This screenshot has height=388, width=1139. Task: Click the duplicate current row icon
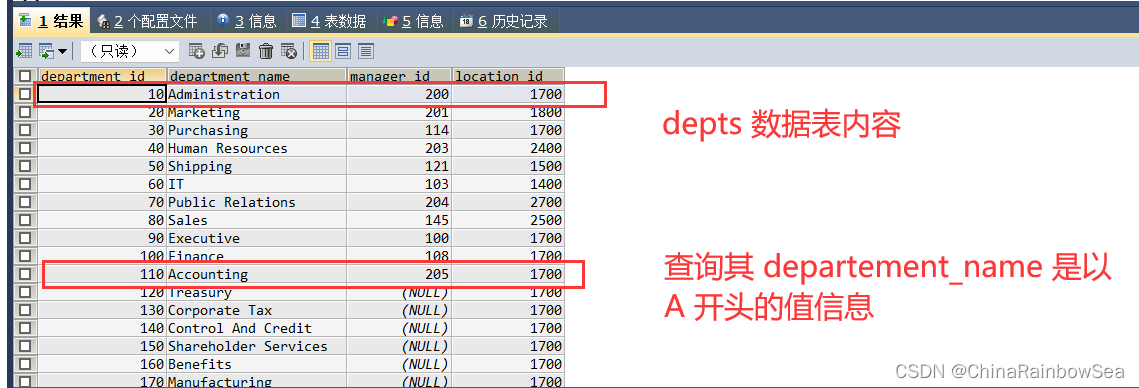tap(219, 51)
